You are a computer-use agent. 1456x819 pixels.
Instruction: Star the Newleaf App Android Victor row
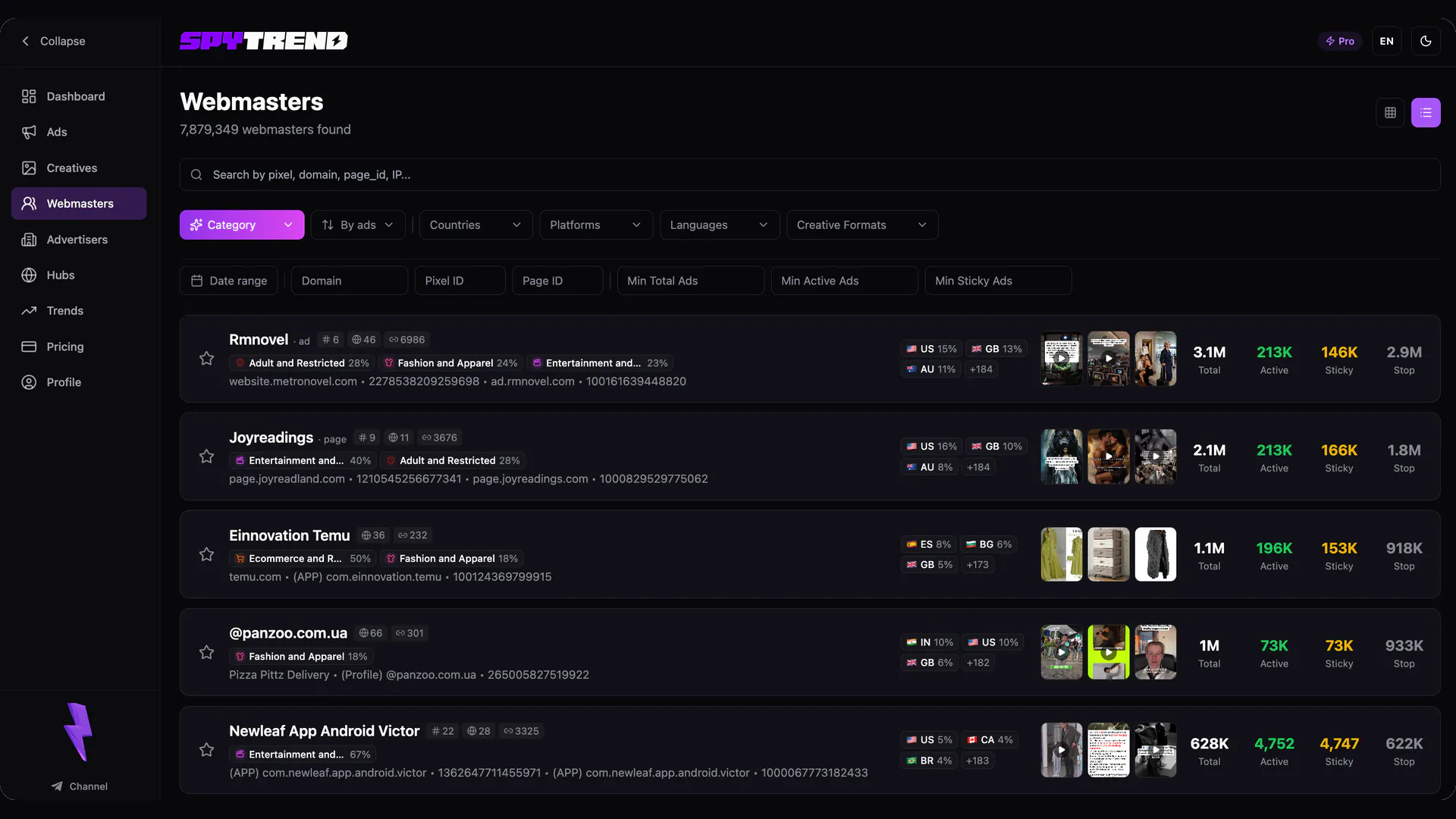pos(206,749)
